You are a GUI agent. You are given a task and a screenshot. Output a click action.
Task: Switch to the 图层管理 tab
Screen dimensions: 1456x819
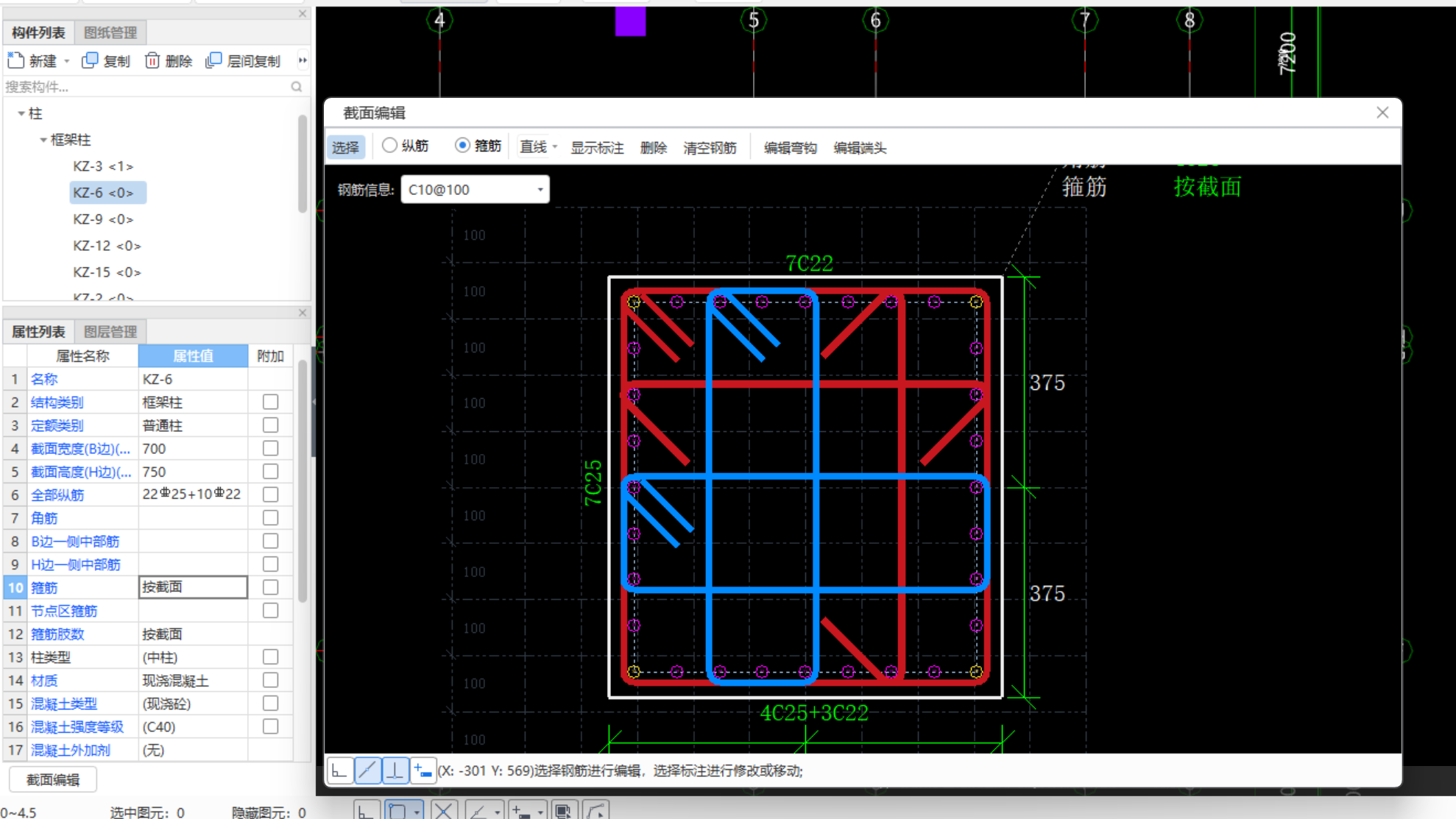(x=110, y=332)
